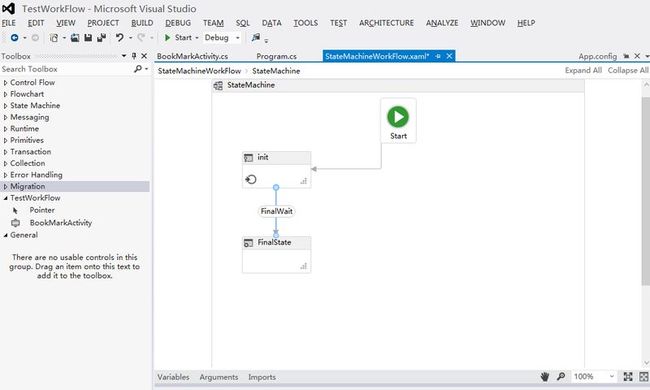Open the Variables panel
The image size is (650, 390).
tap(173, 377)
